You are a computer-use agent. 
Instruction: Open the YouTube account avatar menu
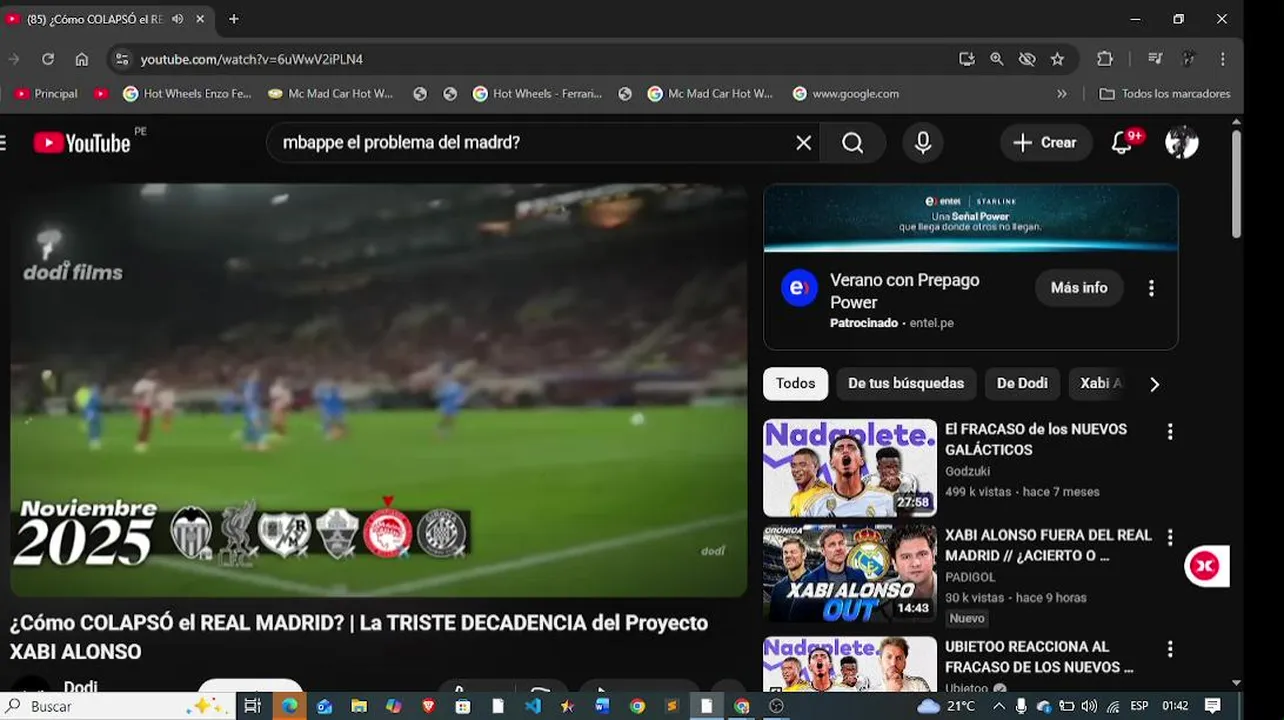click(x=1182, y=143)
